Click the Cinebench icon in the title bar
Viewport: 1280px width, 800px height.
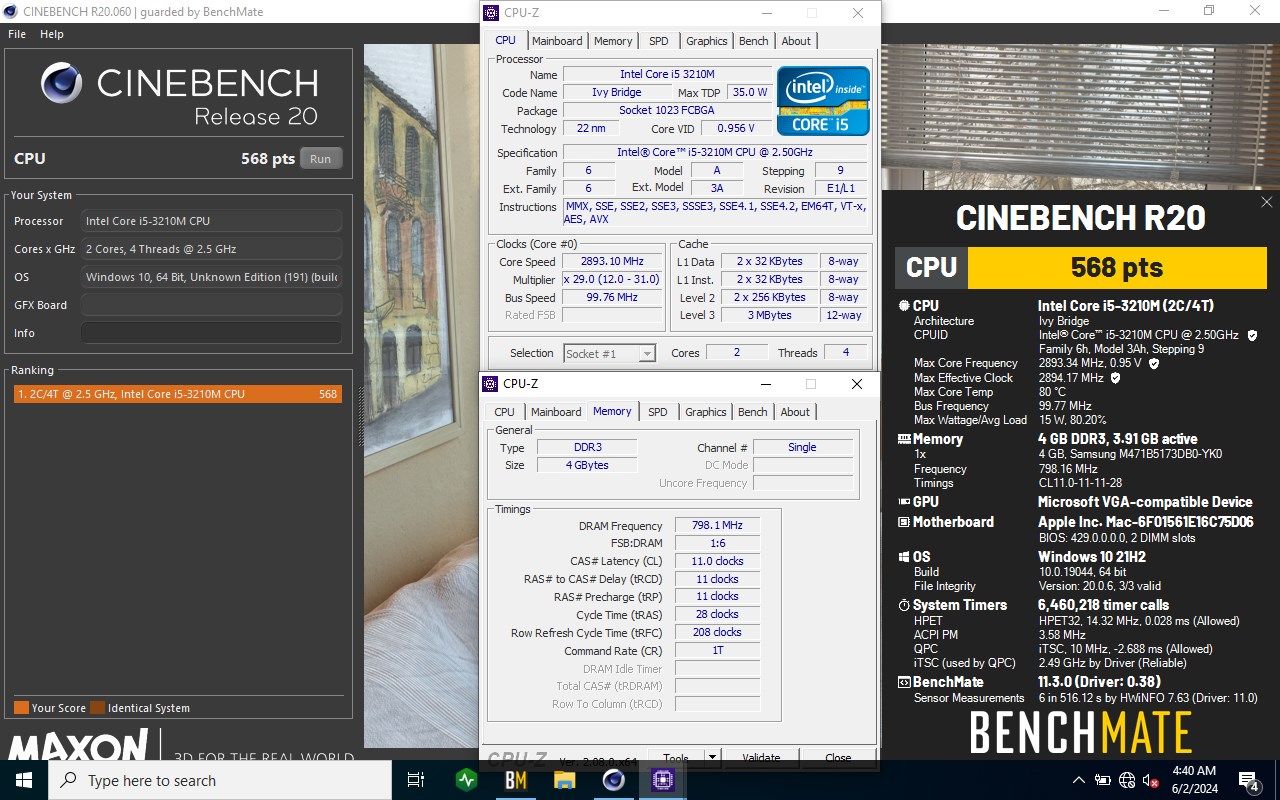coord(10,11)
